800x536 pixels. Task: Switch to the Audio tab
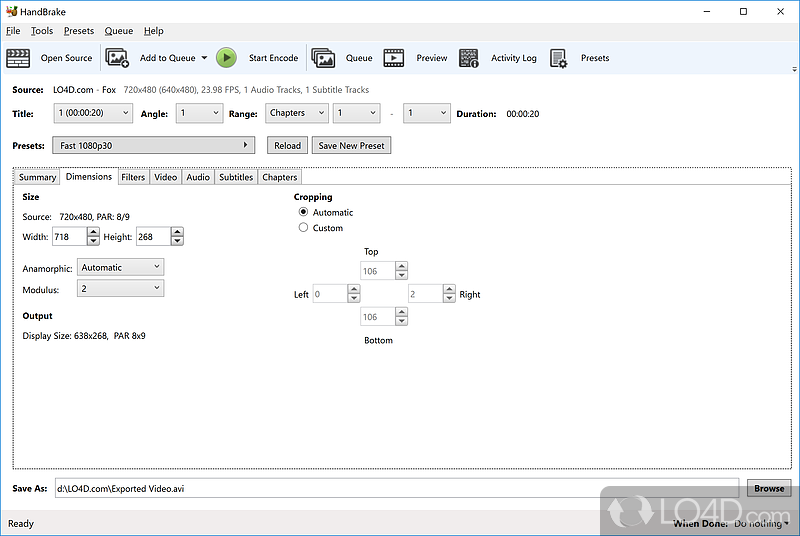(x=198, y=177)
